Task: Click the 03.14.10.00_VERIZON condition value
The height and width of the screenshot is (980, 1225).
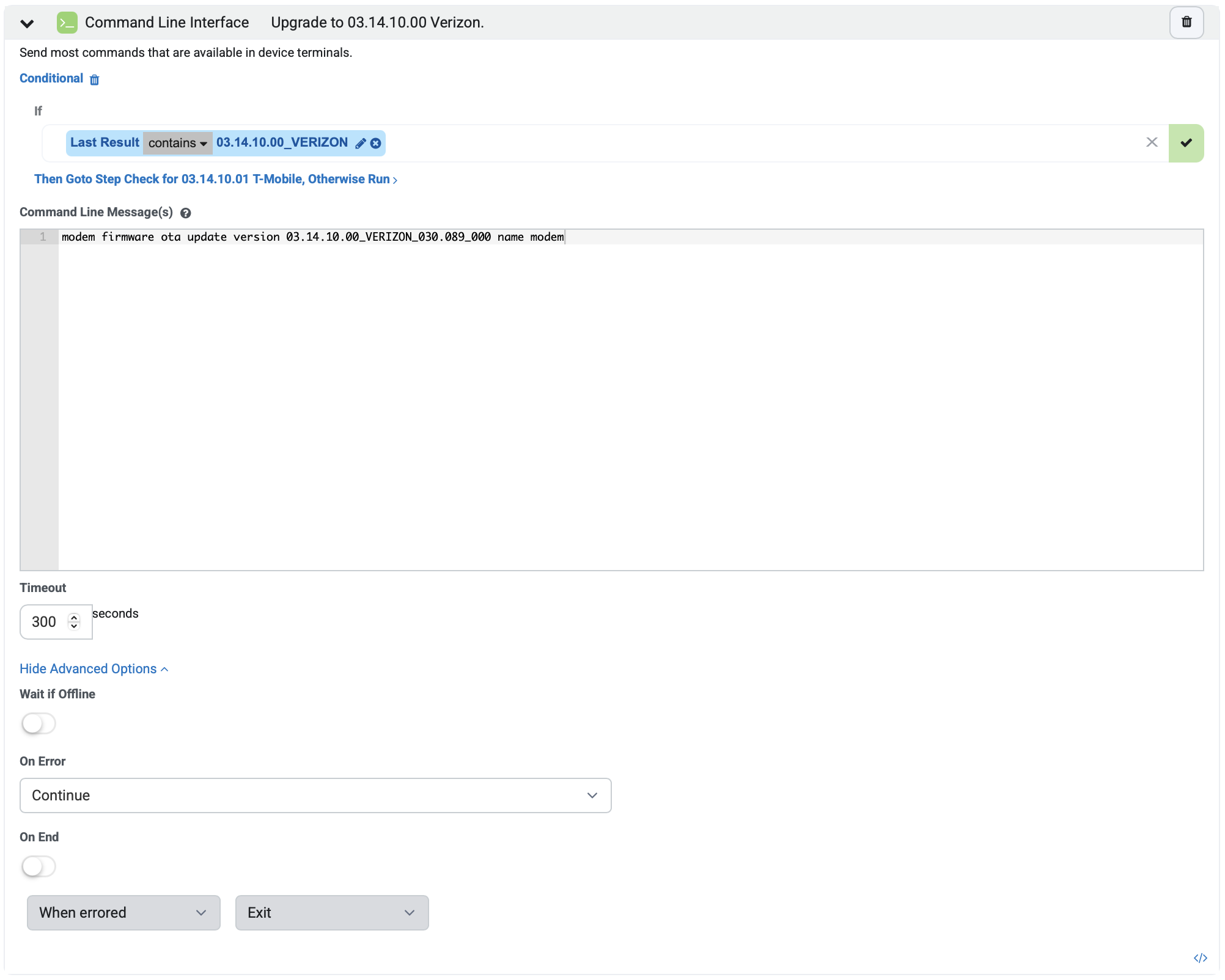Action: pos(282,142)
